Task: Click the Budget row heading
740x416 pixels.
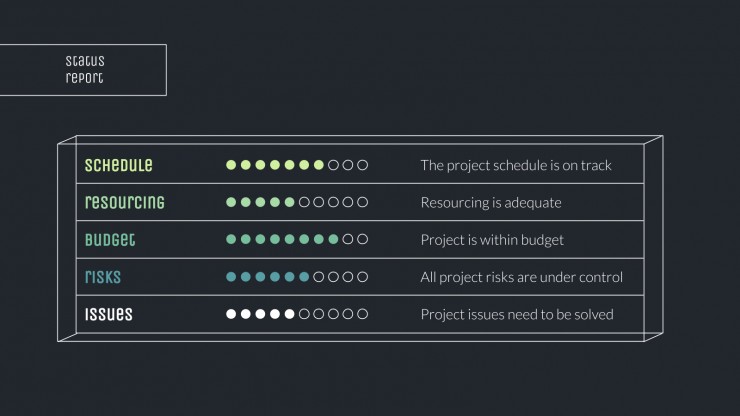Action: pos(110,239)
